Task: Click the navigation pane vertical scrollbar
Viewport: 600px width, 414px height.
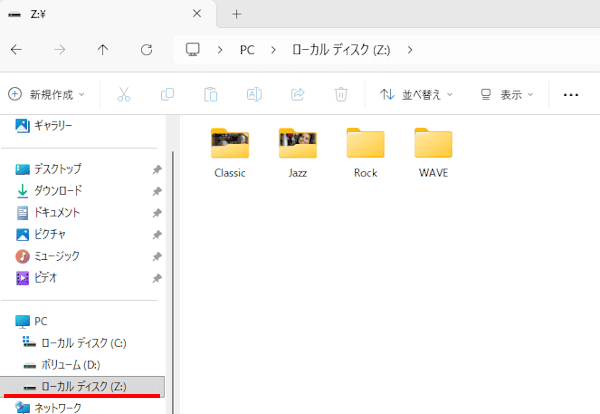Action: [173, 282]
